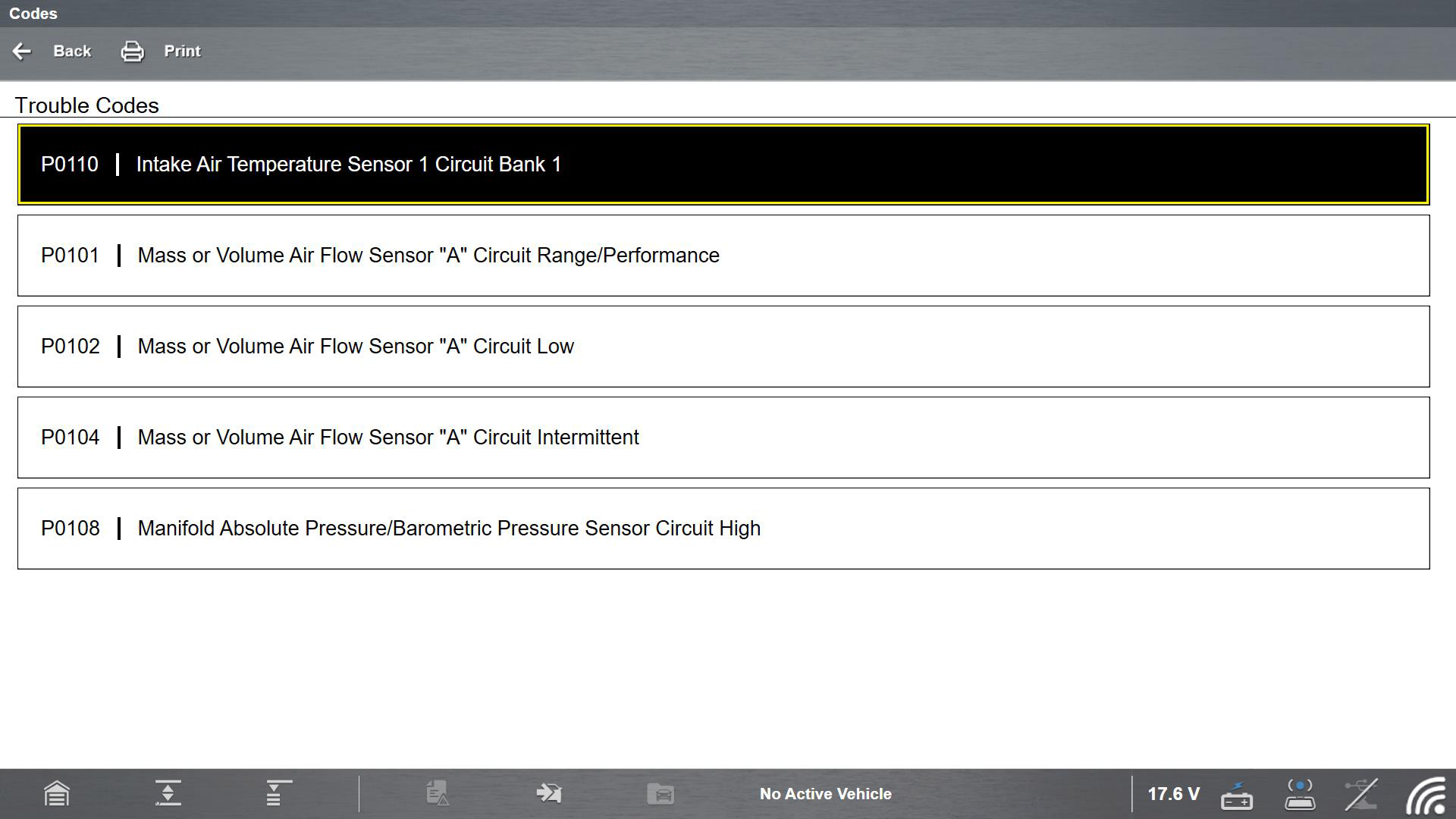The height and width of the screenshot is (819, 1456).
Task: Click the printer icon
Action: (132, 52)
